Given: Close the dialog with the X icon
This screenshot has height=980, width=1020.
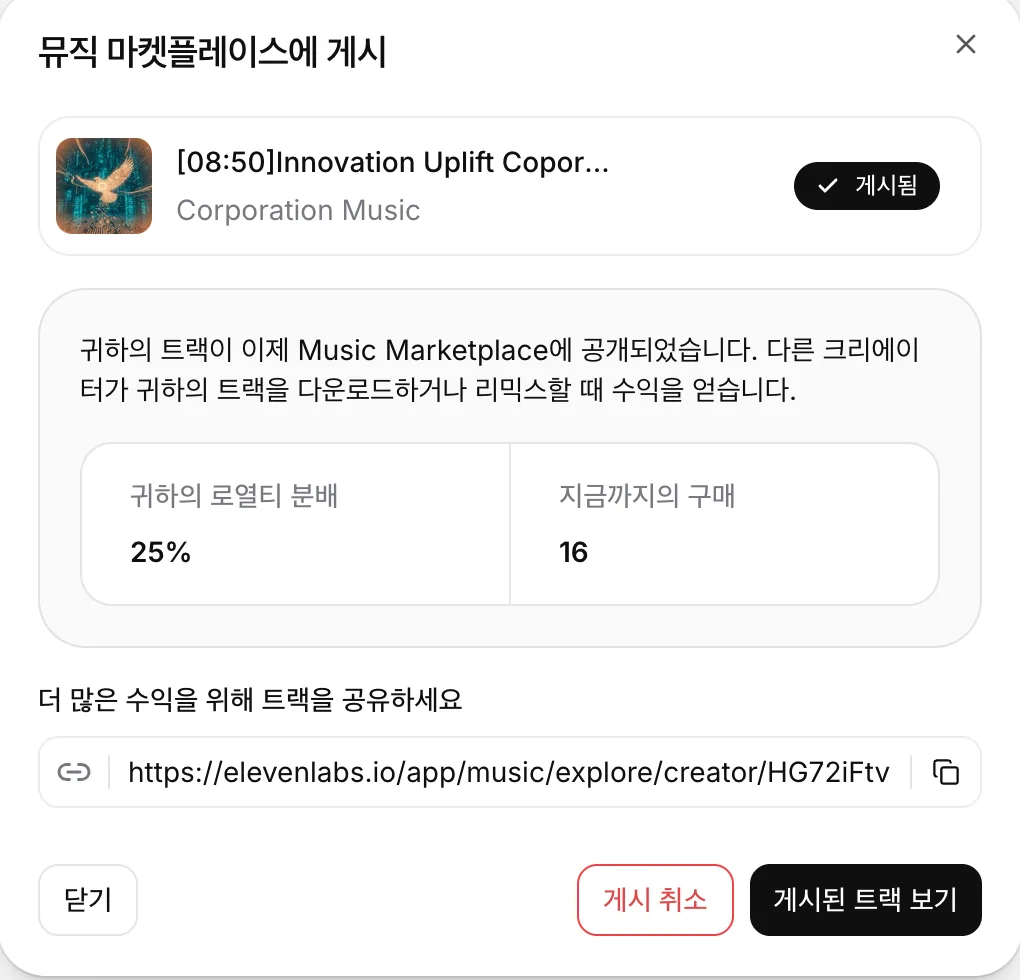Looking at the screenshot, I should point(965,44).
